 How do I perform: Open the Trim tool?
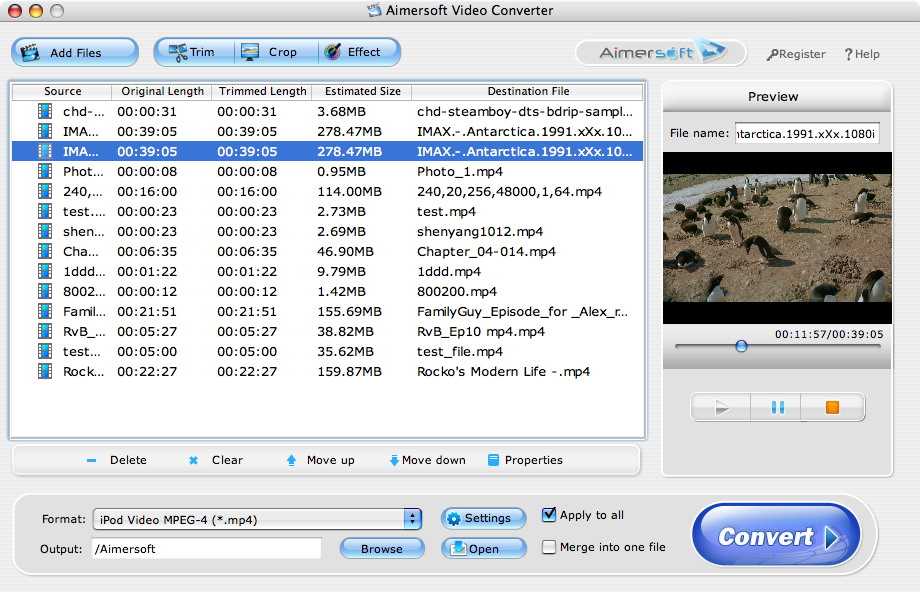point(192,52)
